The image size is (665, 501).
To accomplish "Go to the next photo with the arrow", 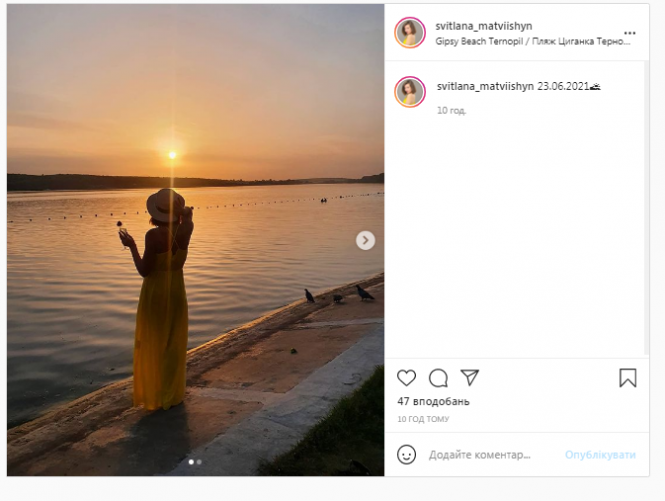I will pyautogui.click(x=366, y=240).
